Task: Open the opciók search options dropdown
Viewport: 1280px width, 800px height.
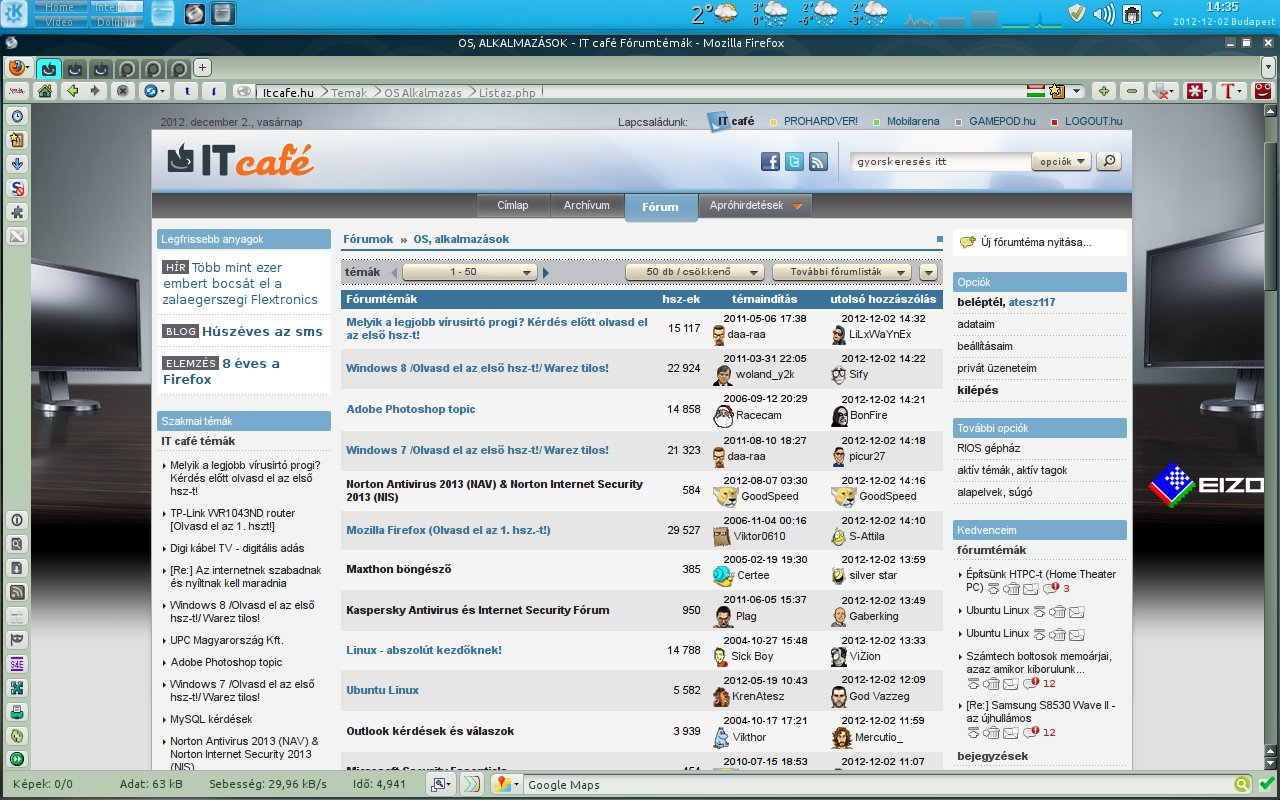Action: pos(1061,161)
